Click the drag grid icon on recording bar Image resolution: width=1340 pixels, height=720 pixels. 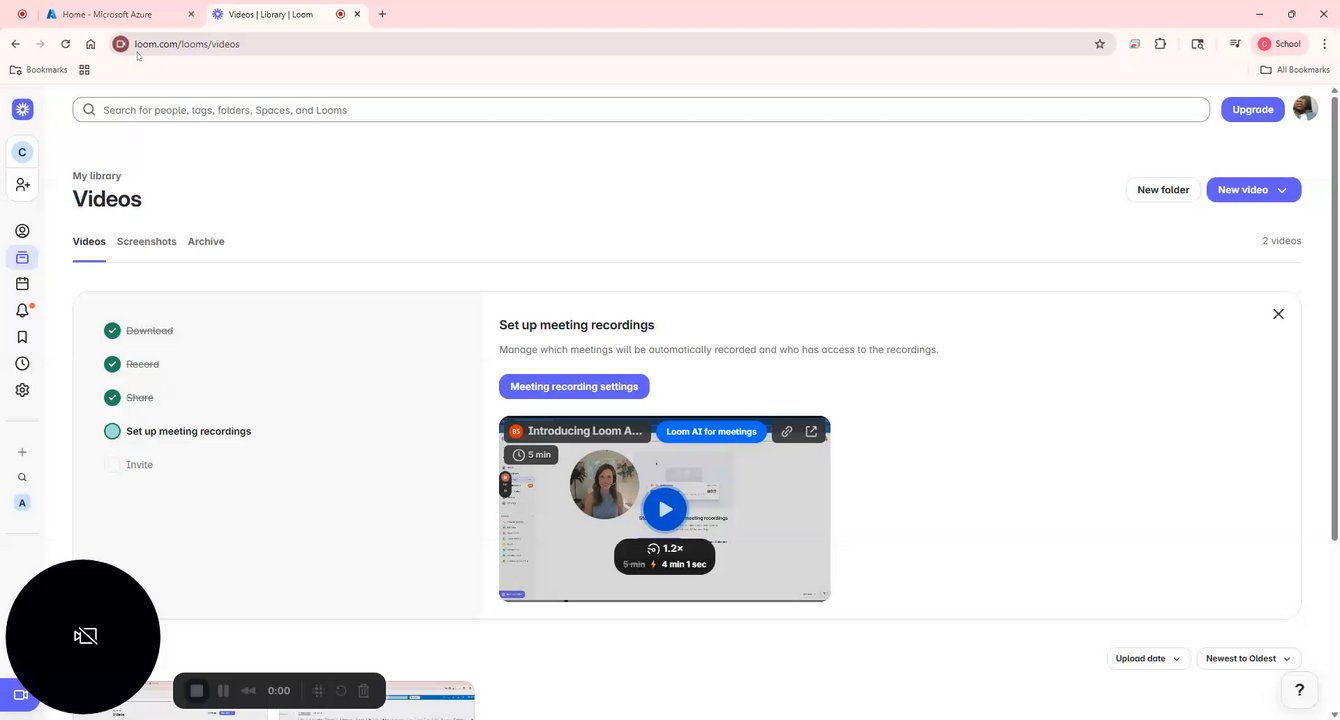[x=318, y=691]
